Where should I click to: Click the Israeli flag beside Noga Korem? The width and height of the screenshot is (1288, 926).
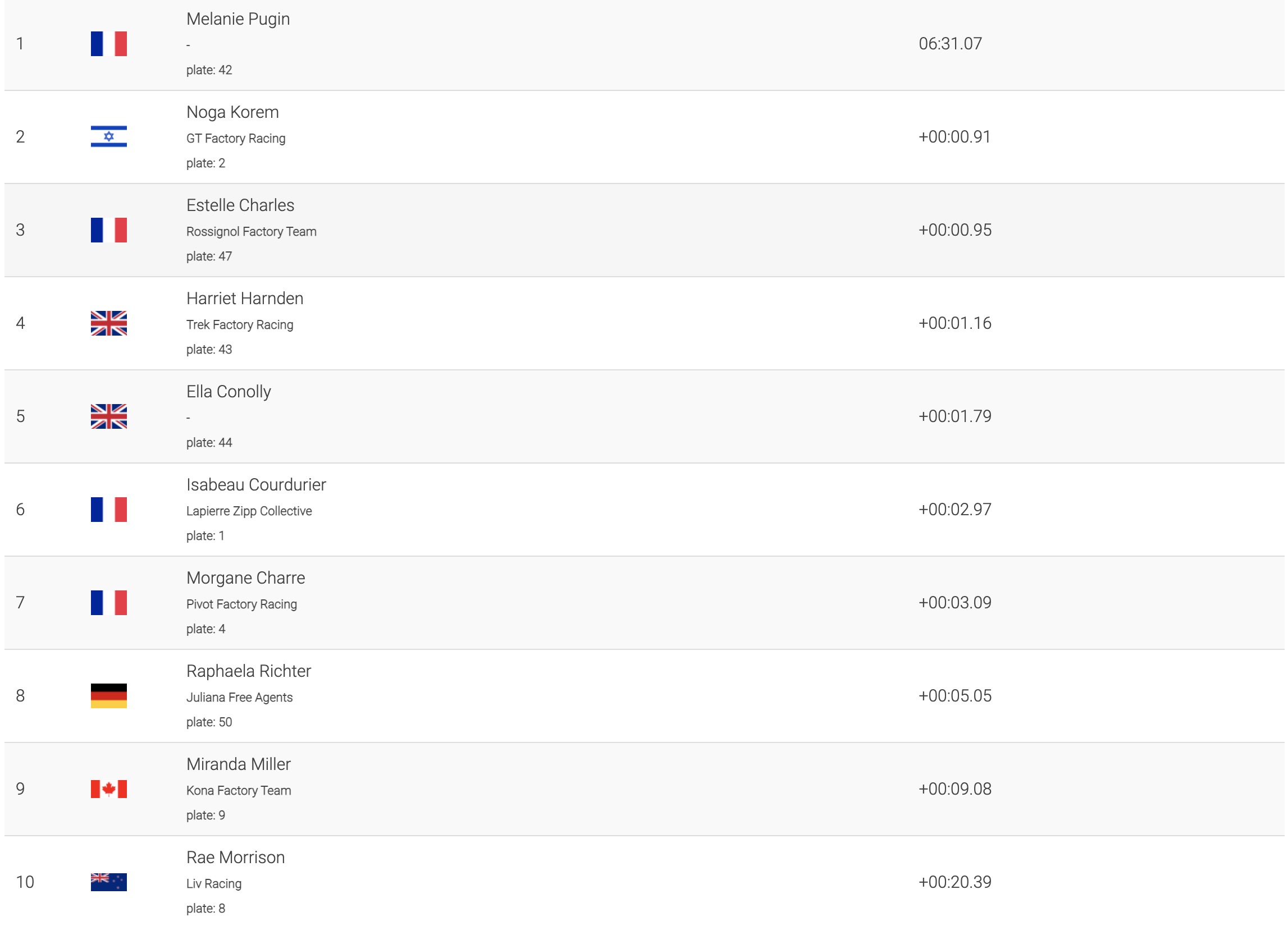[108, 137]
